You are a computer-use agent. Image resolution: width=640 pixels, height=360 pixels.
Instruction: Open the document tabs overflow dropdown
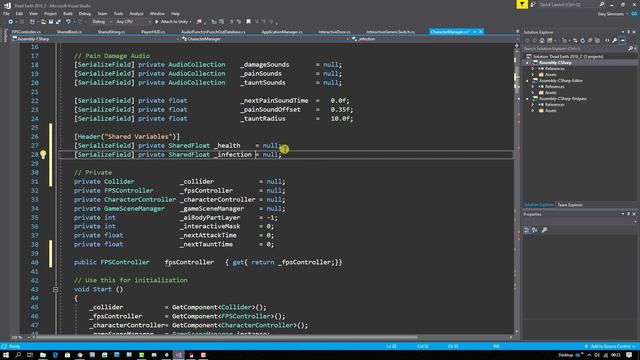tap(518, 32)
